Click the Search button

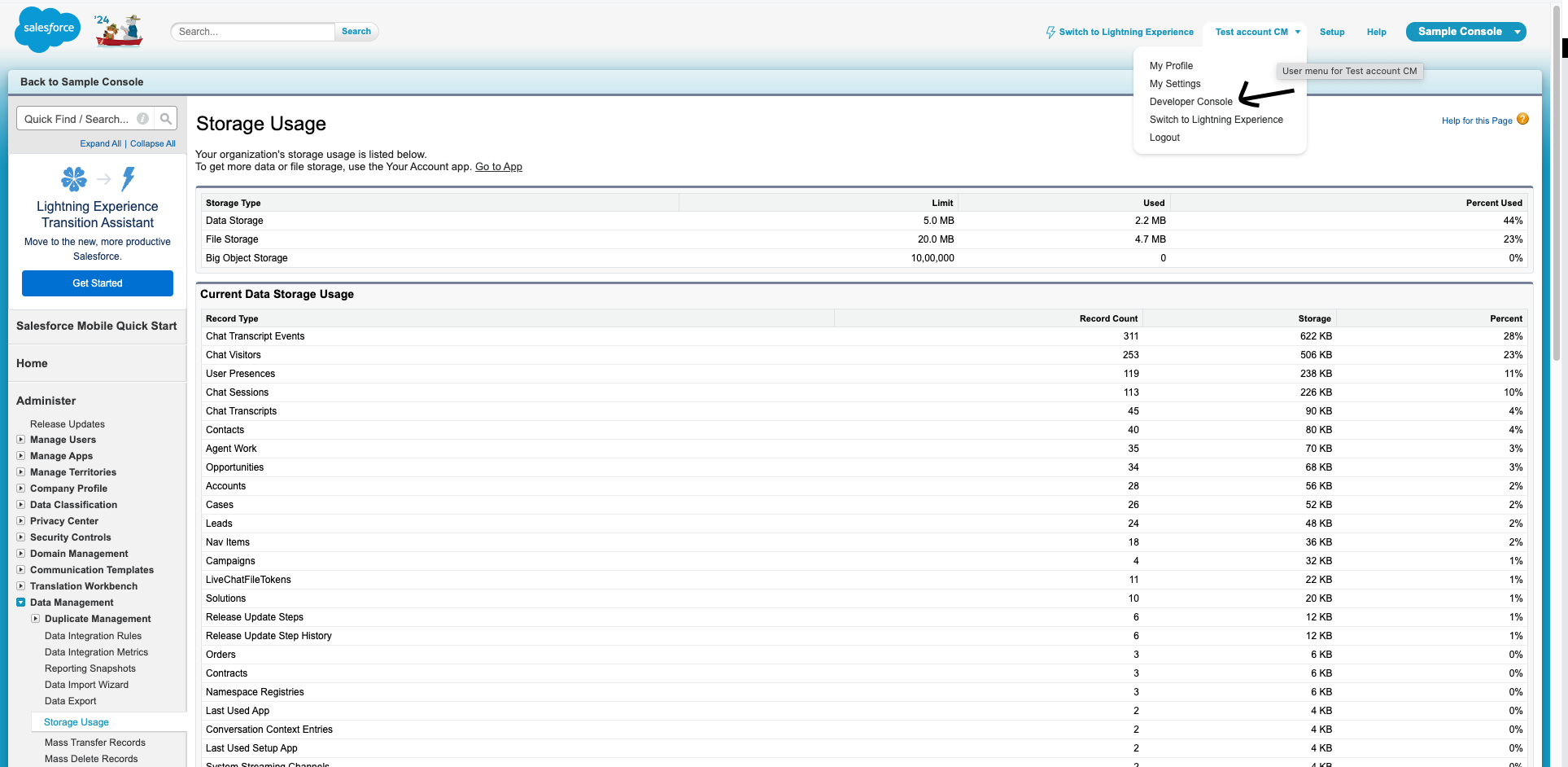[x=356, y=32]
